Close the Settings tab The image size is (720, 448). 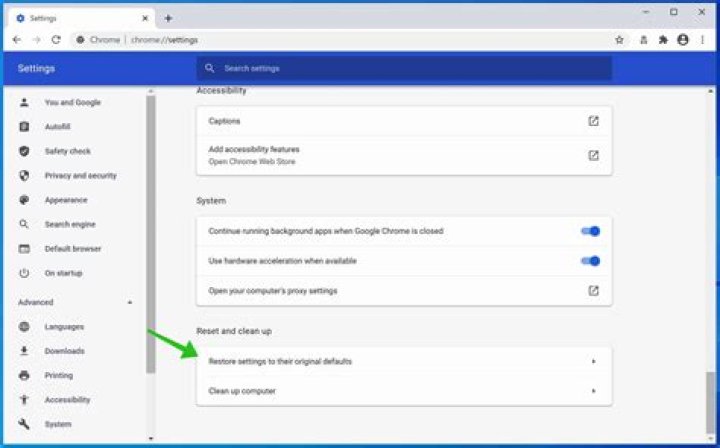[x=145, y=18]
